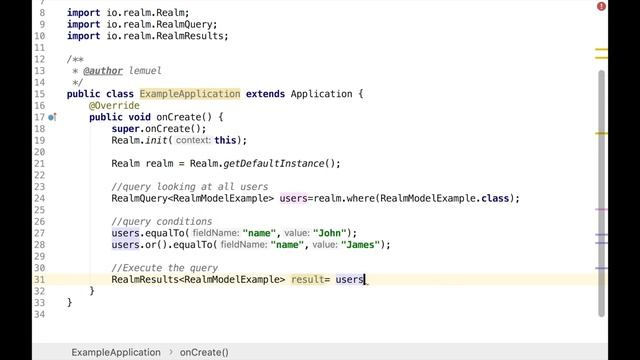Image resolution: width=640 pixels, height=360 pixels.
Task: Click the "John" string literal
Action: click(x=330, y=233)
